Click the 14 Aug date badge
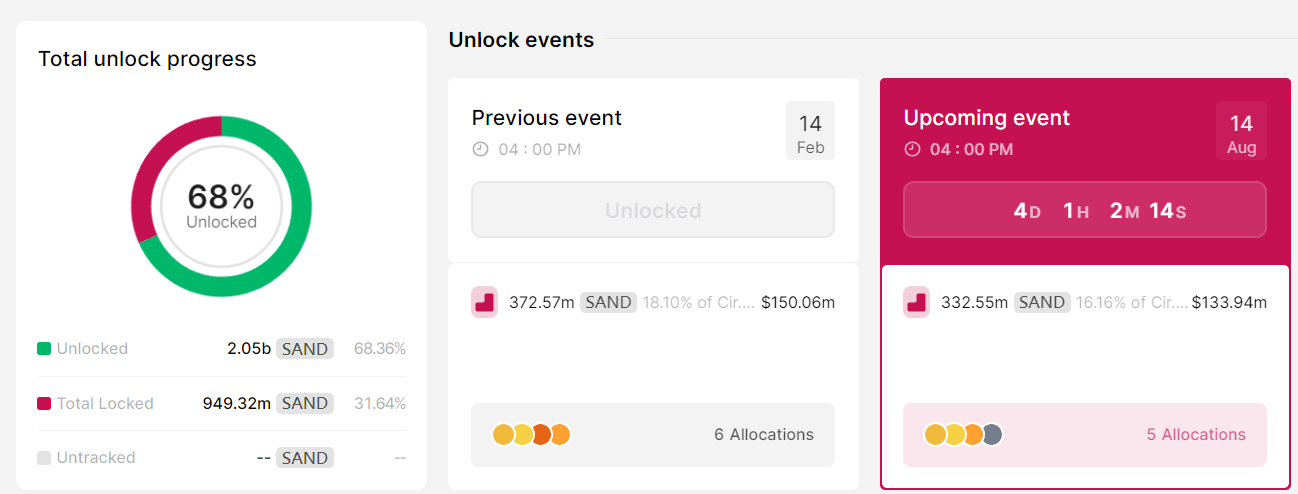This screenshot has height=494, width=1298. (1241, 131)
